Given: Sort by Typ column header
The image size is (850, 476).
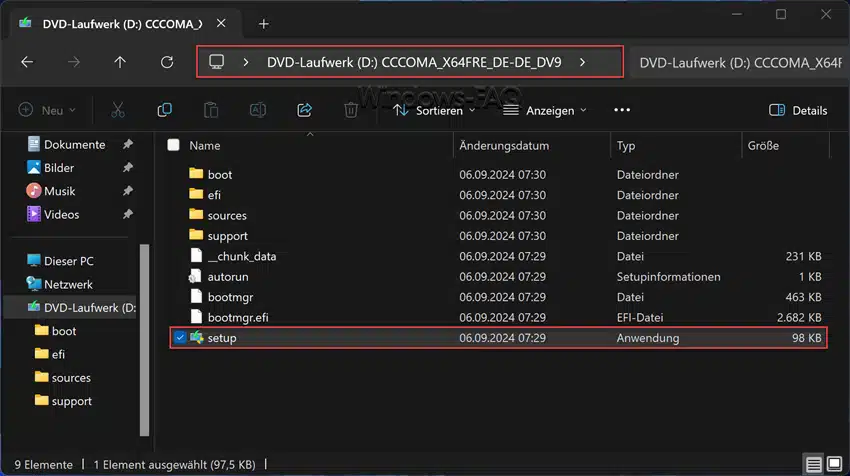Looking at the screenshot, I should 626,145.
